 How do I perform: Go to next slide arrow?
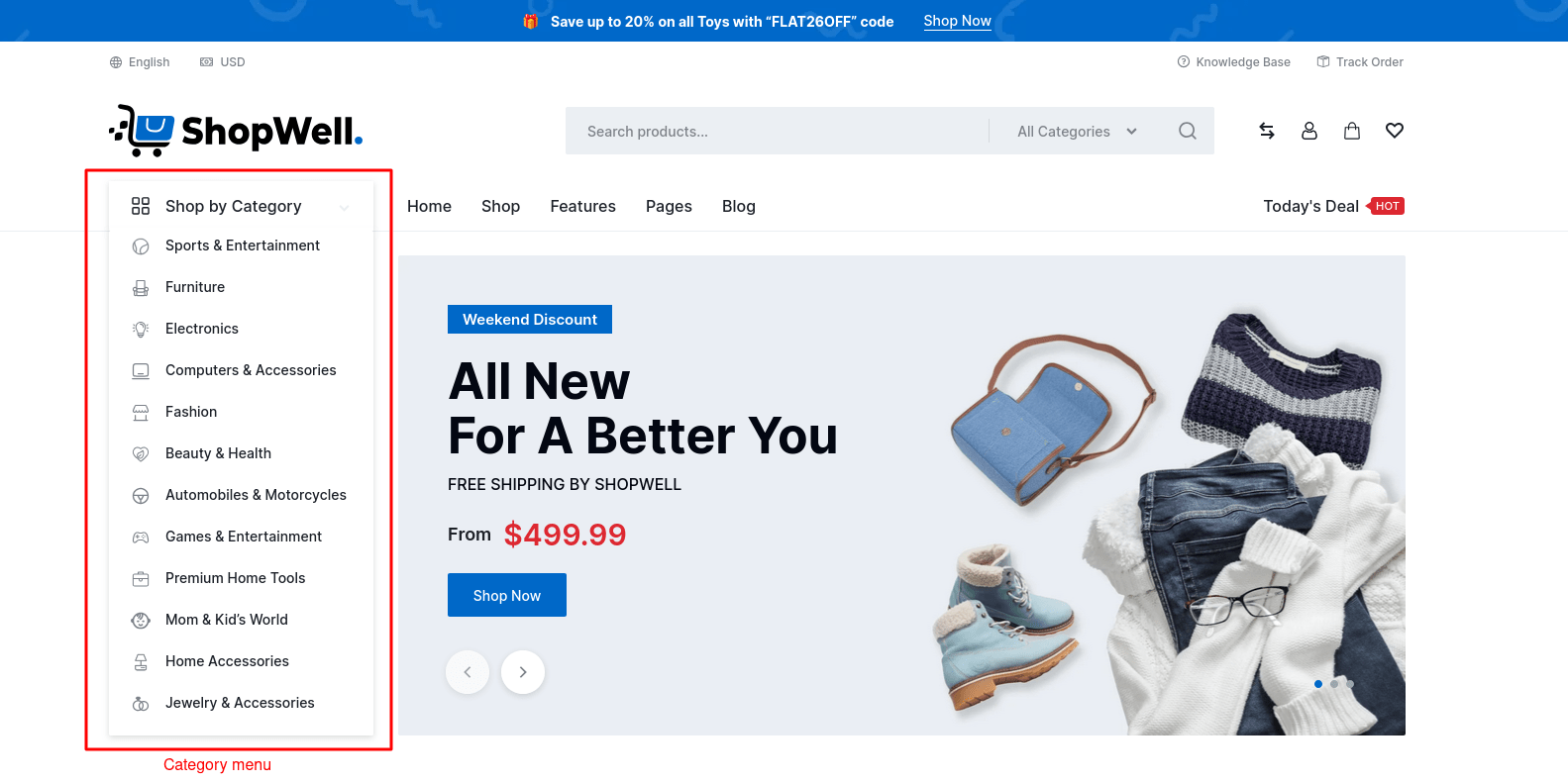[523, 672]
